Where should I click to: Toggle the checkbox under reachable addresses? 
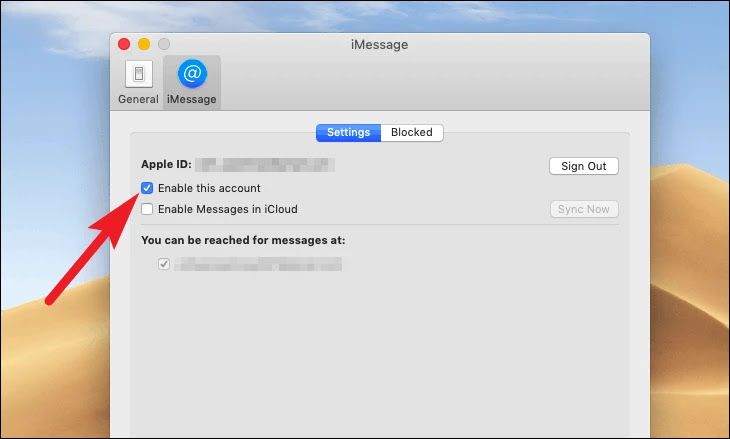pyautogui.click(x=163, y=264)
